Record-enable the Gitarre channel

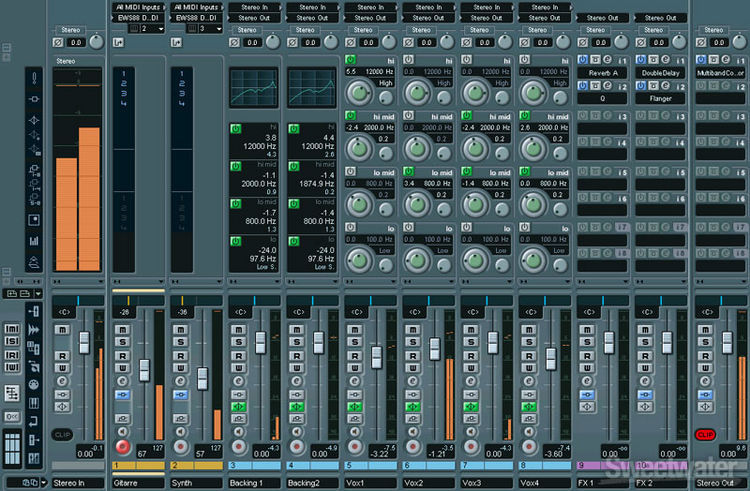pos(122,447)
